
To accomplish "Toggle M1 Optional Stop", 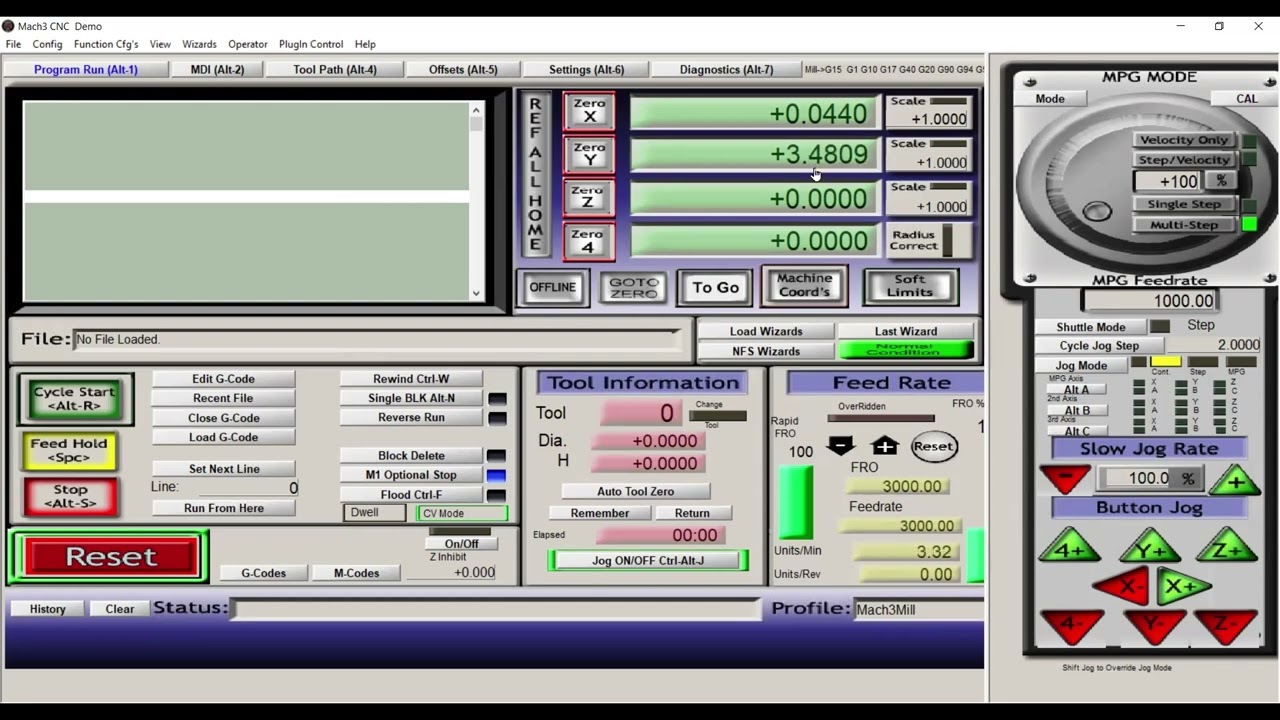I will [x=411, y=475].
